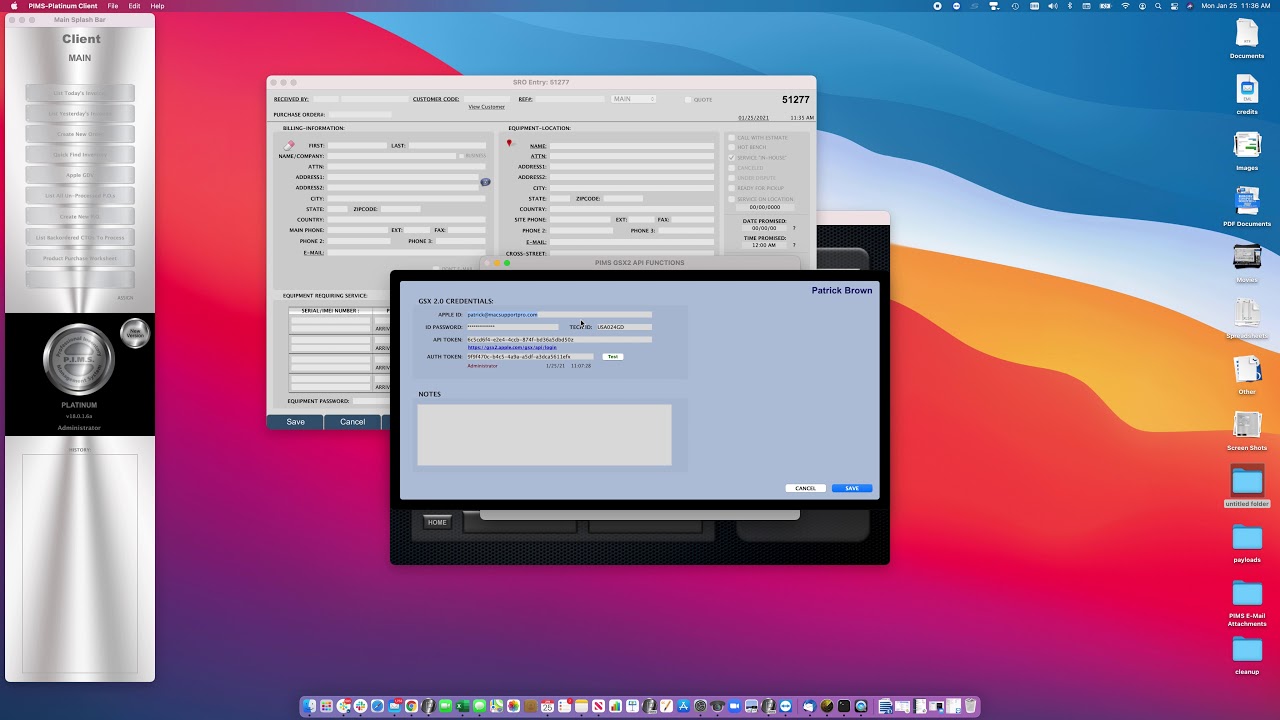Click the eraser icon in Billing Information
The width and height of the screenshot is (1280, 720).
[289, 145]
